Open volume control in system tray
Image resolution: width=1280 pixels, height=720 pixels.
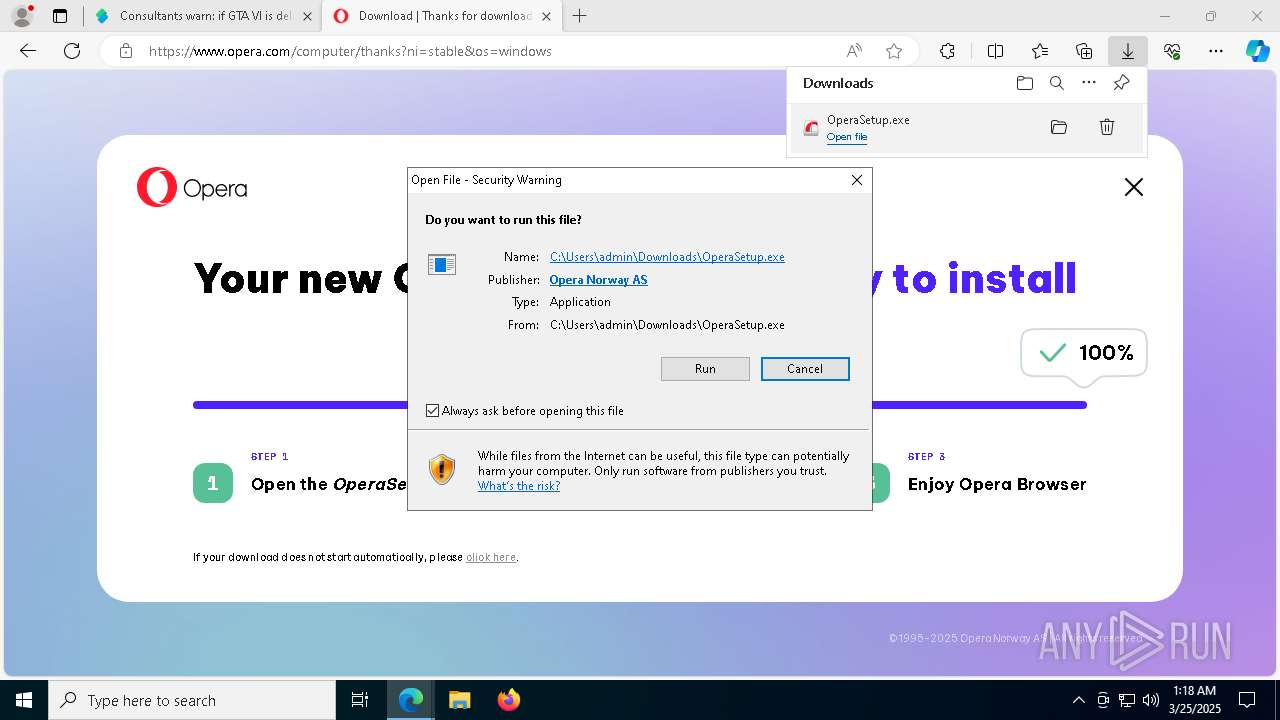pos(1151,700)
